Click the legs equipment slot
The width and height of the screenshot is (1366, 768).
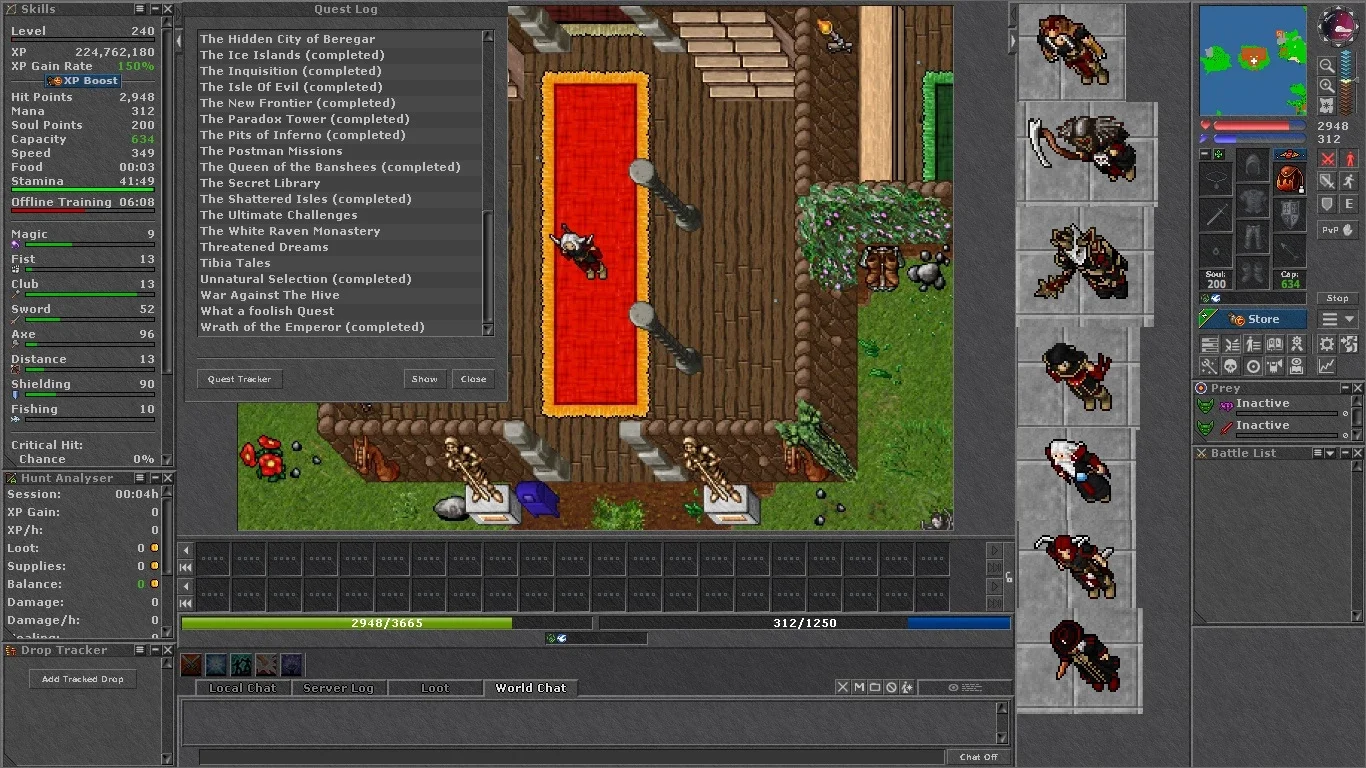[x=1253, y=236]
